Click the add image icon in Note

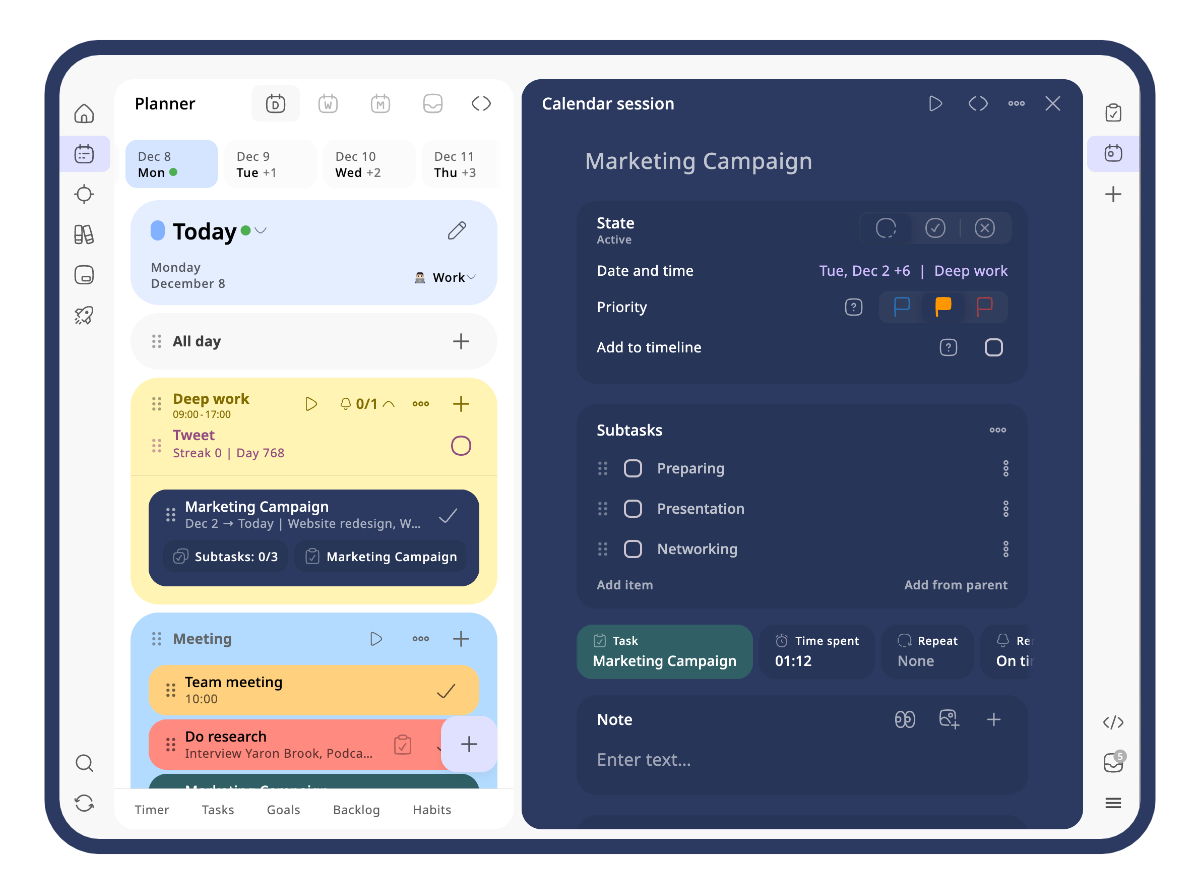(949, 719)
